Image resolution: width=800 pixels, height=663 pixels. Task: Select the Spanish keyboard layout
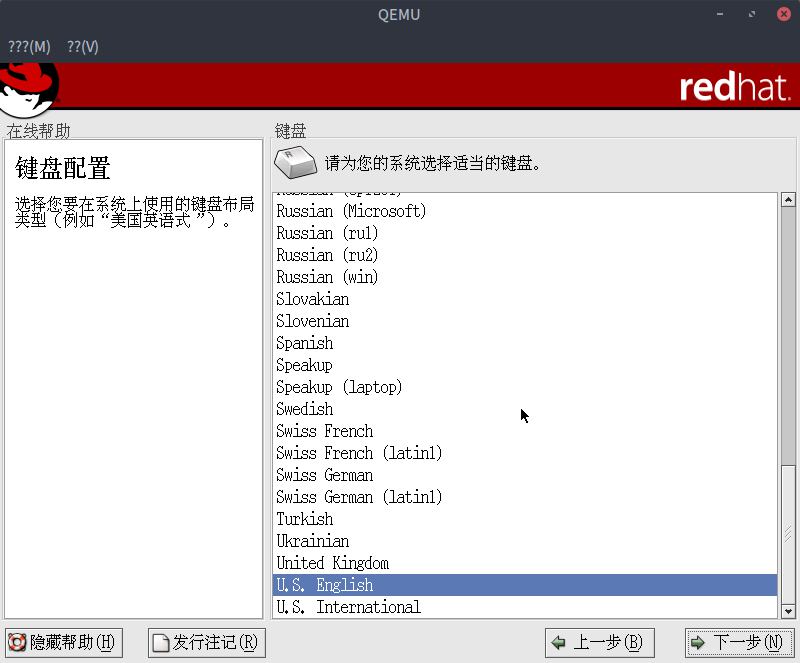coord(304,343)
